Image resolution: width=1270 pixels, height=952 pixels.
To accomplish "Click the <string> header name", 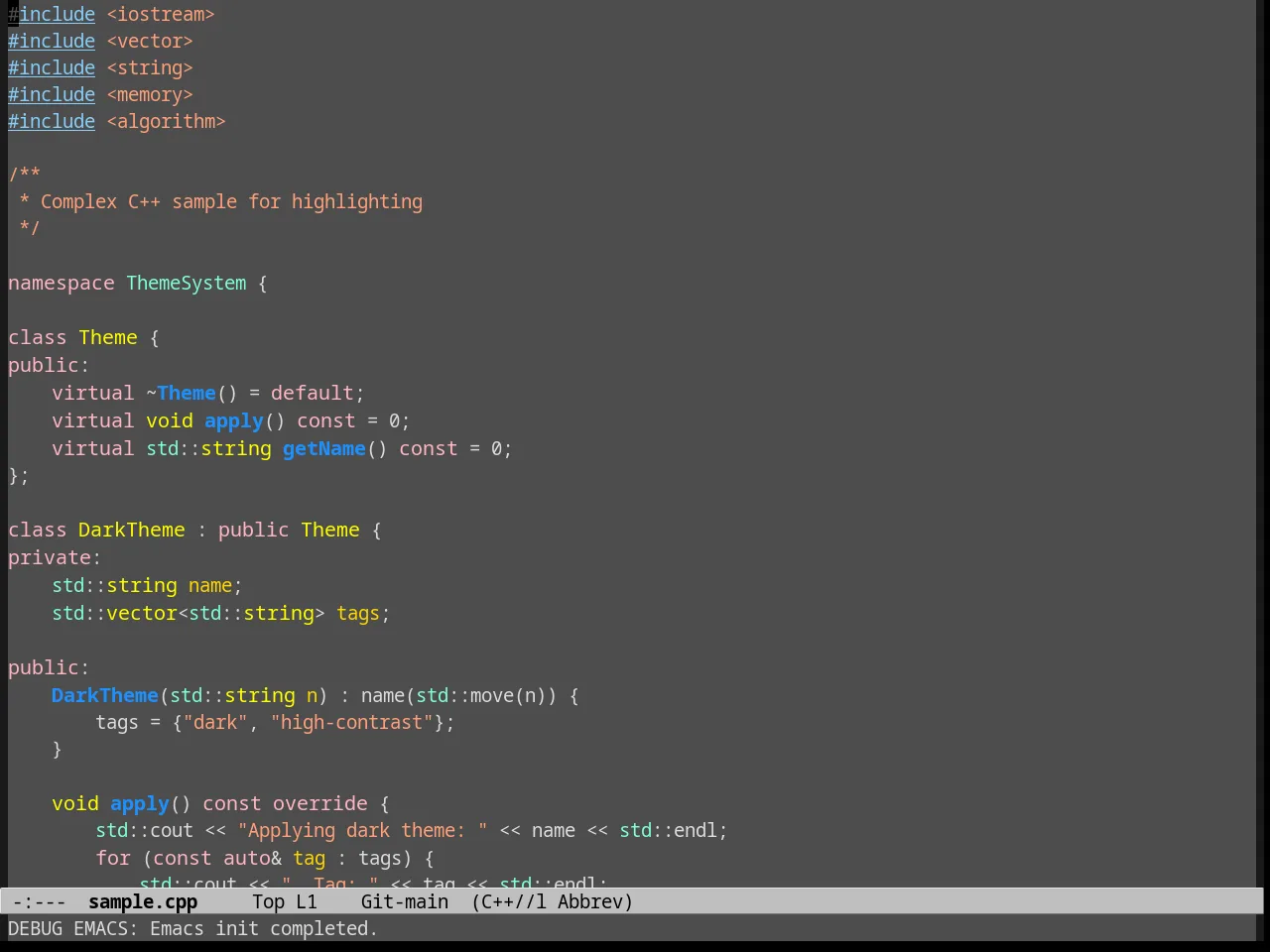I will point(150,68).
